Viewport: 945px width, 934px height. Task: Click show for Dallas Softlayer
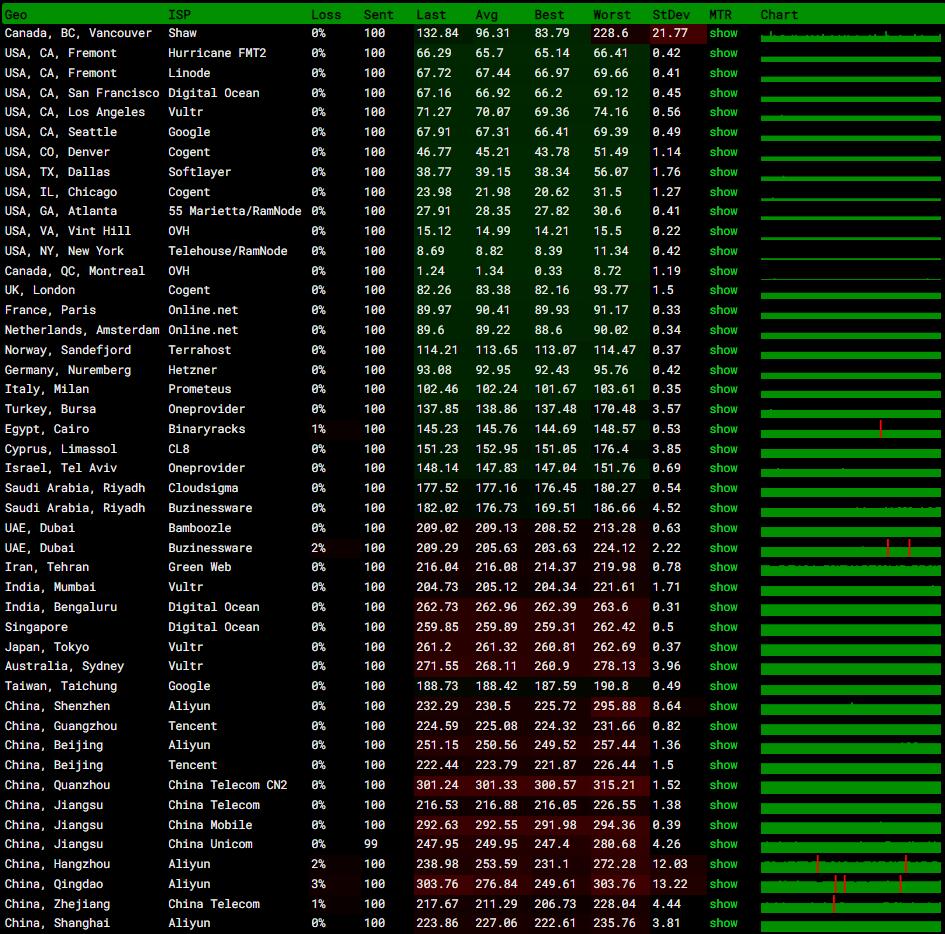[x=723, y=172]
